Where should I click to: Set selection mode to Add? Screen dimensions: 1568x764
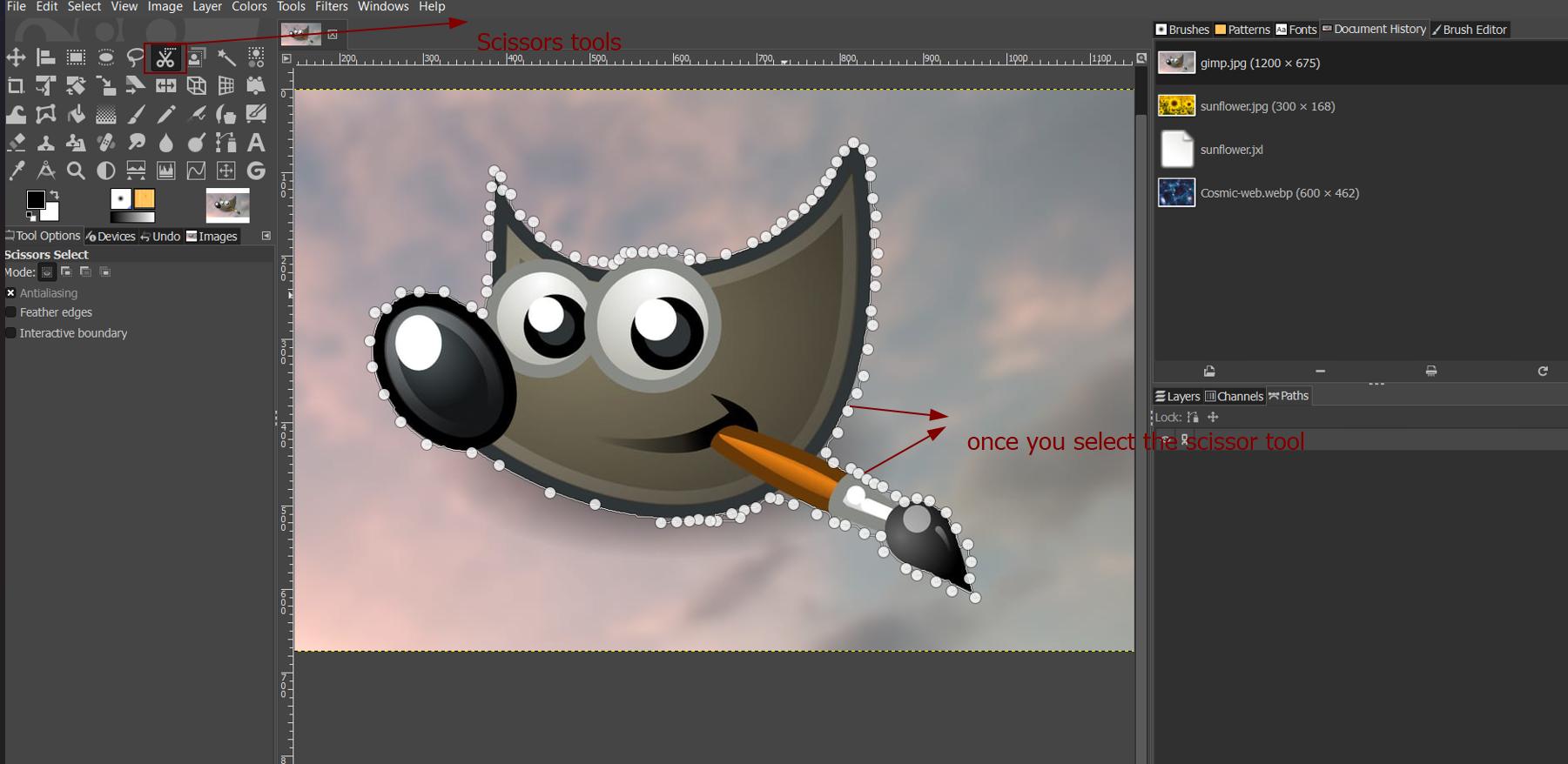tap(66, 272)
